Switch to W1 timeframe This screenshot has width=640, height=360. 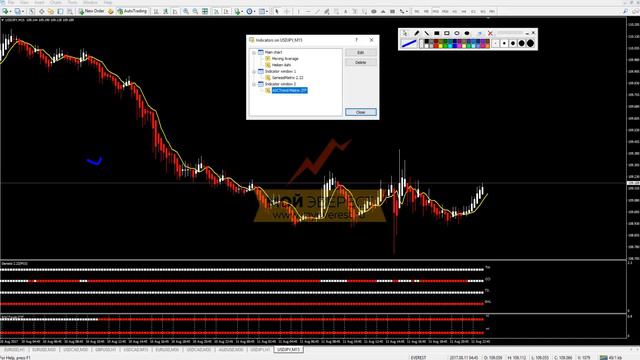(x=483, y=11)
